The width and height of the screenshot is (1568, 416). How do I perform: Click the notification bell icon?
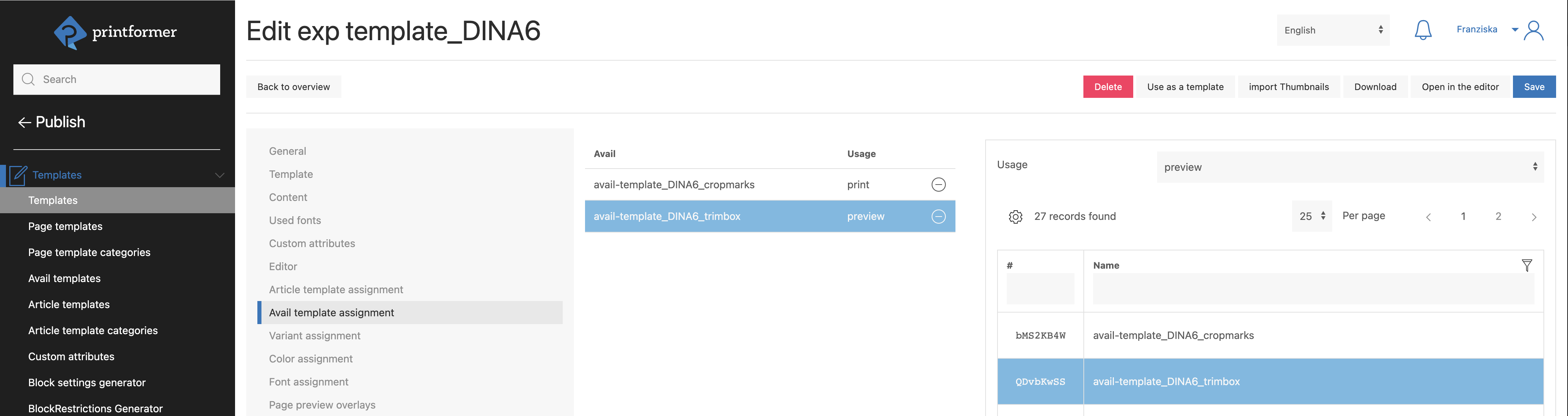[1423, 30]
